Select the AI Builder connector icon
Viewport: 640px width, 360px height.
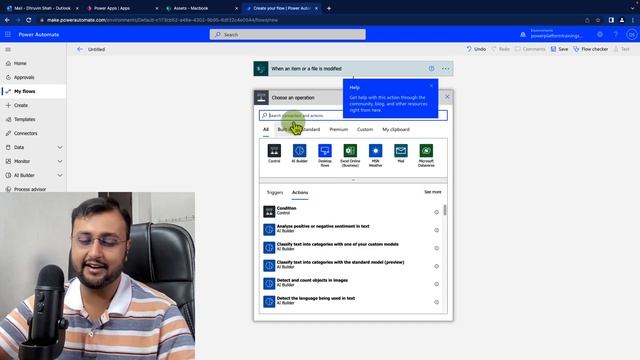coord(300,151)
